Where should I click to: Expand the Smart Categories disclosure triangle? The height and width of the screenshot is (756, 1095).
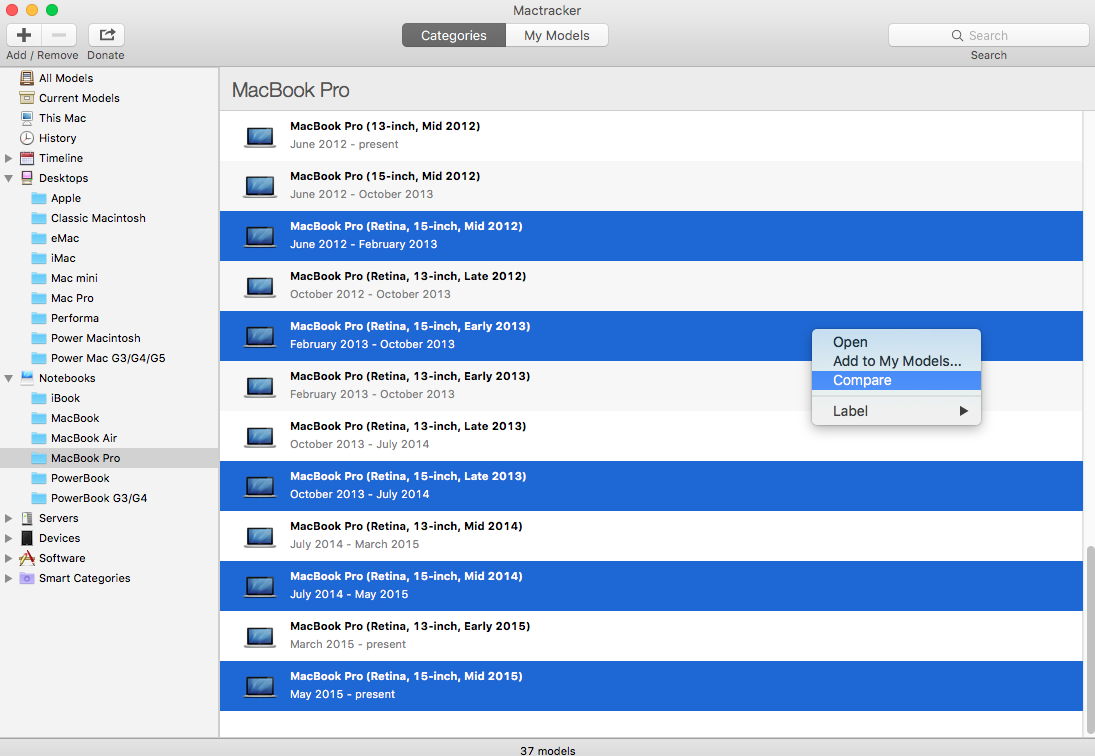click(8, 578)
